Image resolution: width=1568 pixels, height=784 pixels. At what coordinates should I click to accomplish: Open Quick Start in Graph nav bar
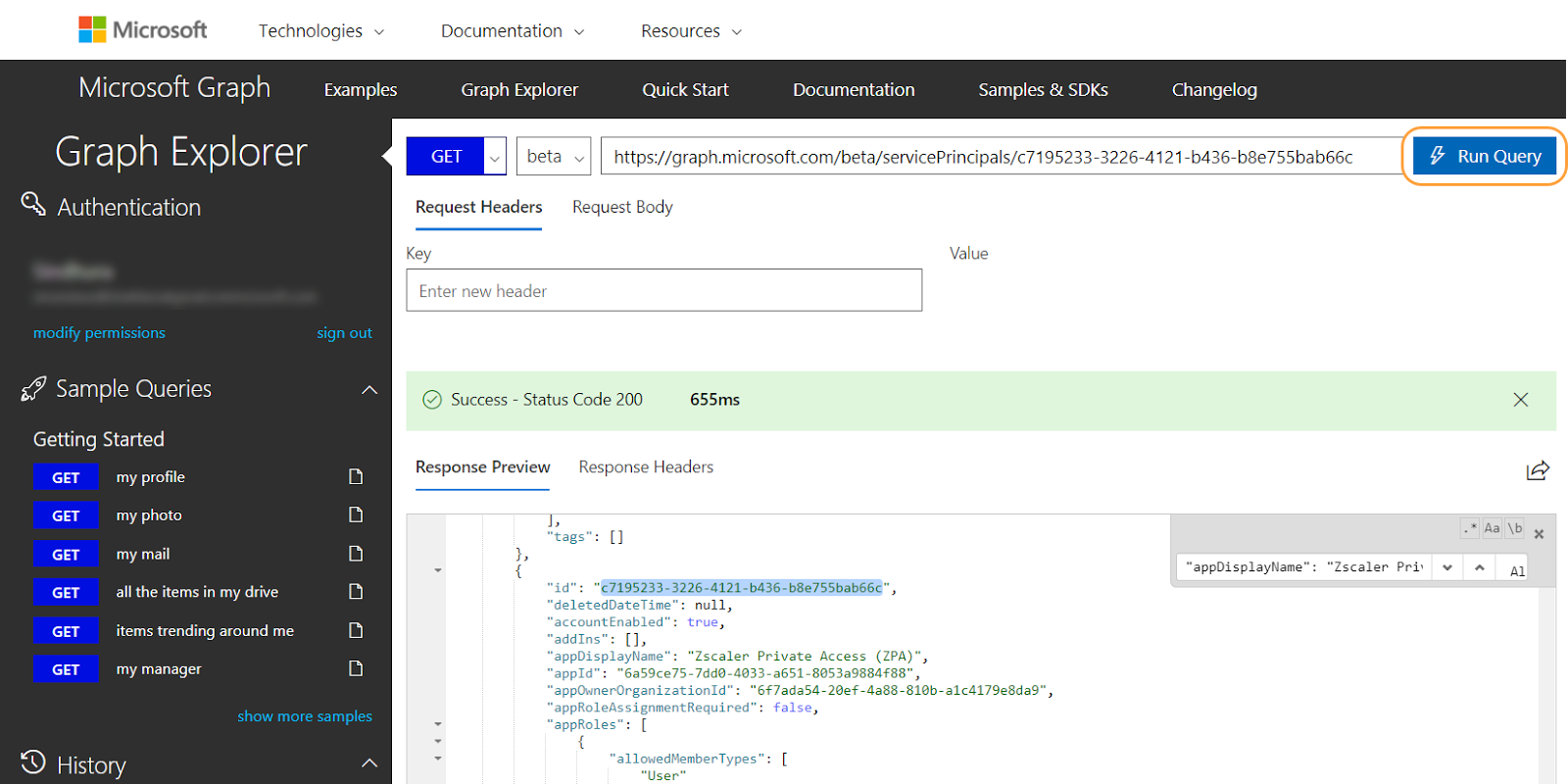click(685, 89)
